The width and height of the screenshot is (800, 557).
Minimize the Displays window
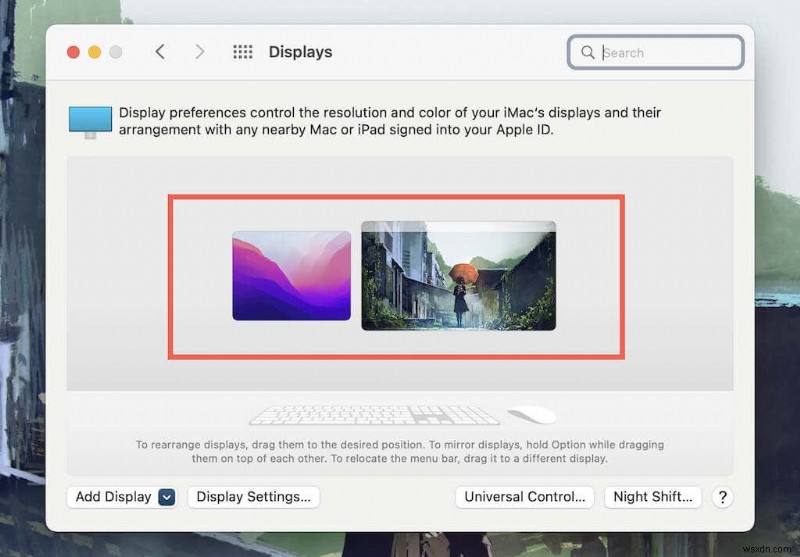coord(94,52)
